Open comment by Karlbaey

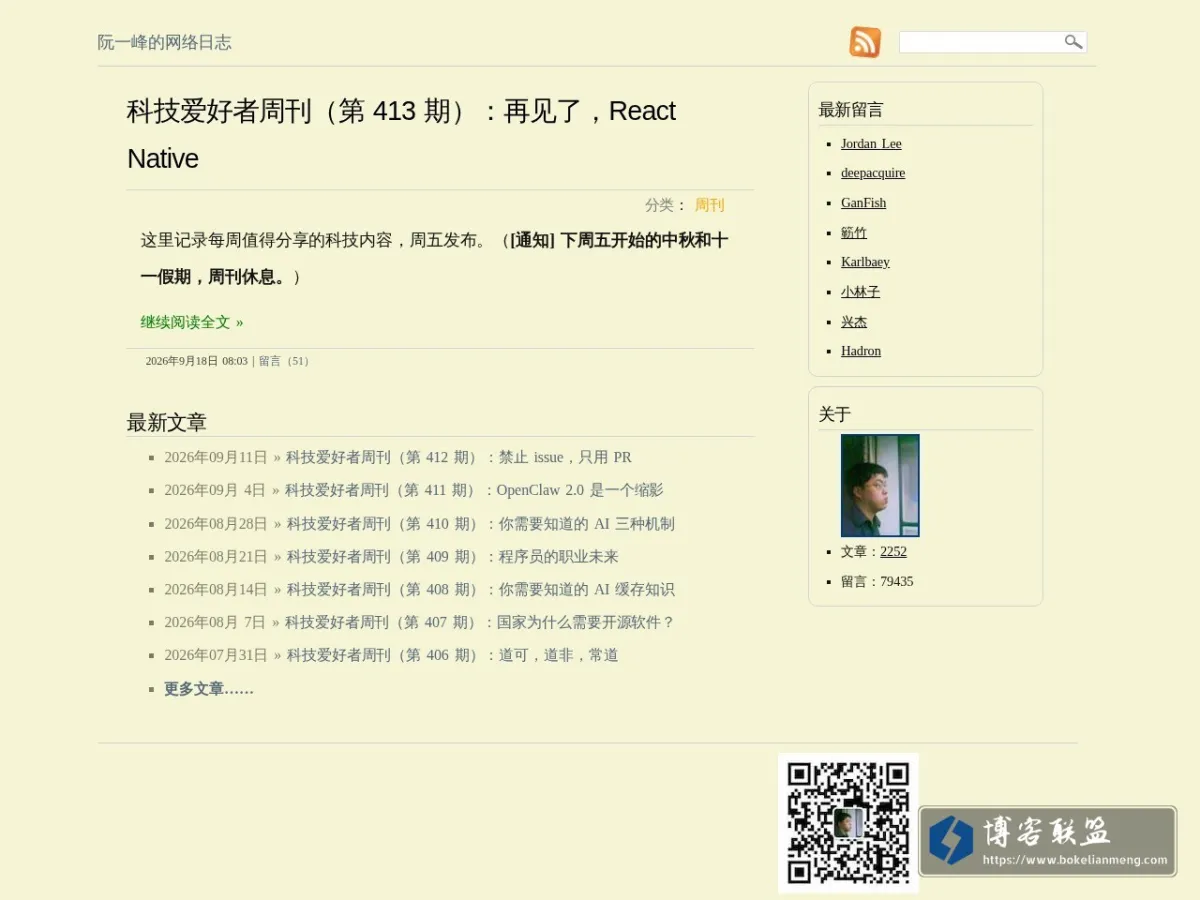point(865,262)
